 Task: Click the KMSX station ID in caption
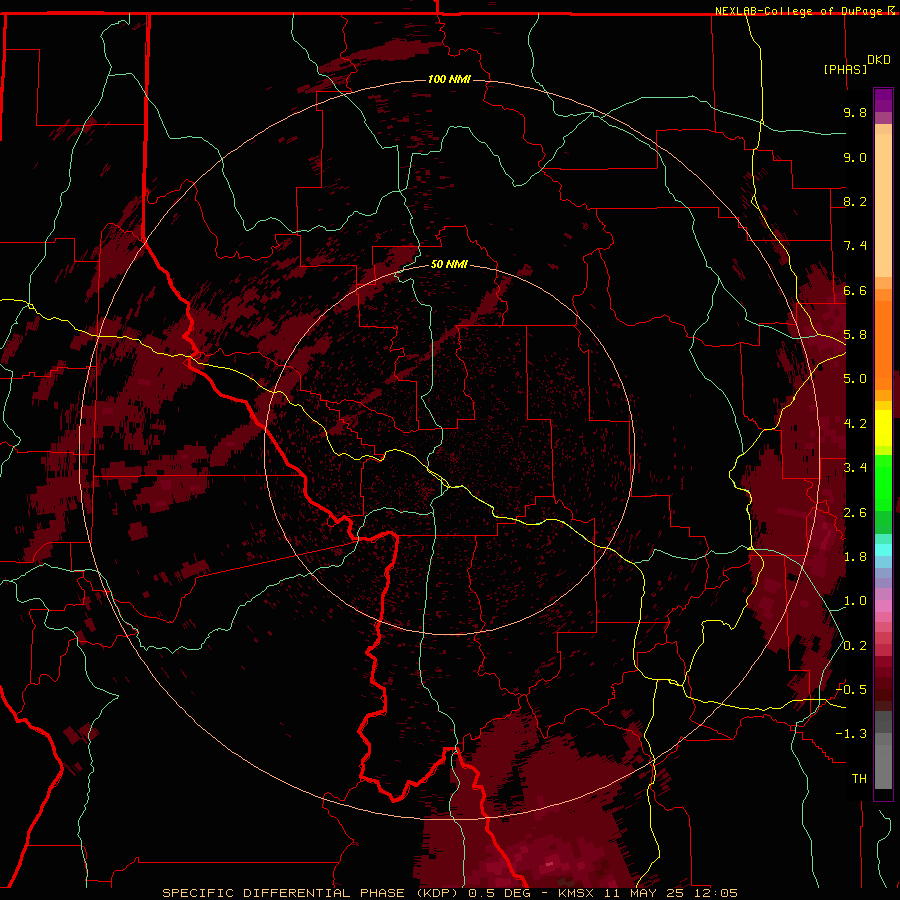pyautogui.click(x=577, y=893)
